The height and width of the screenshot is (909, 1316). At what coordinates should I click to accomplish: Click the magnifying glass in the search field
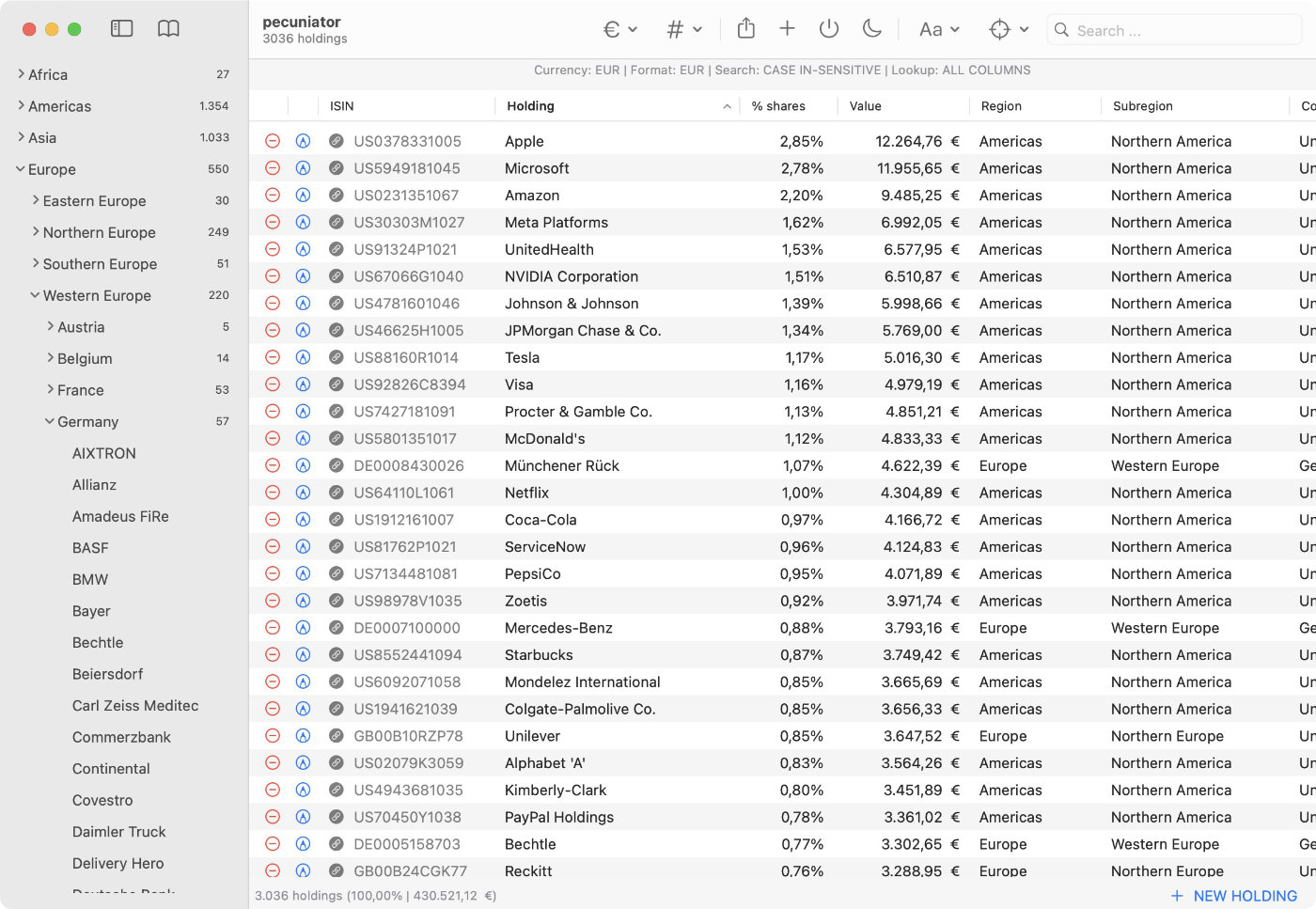1061,30
